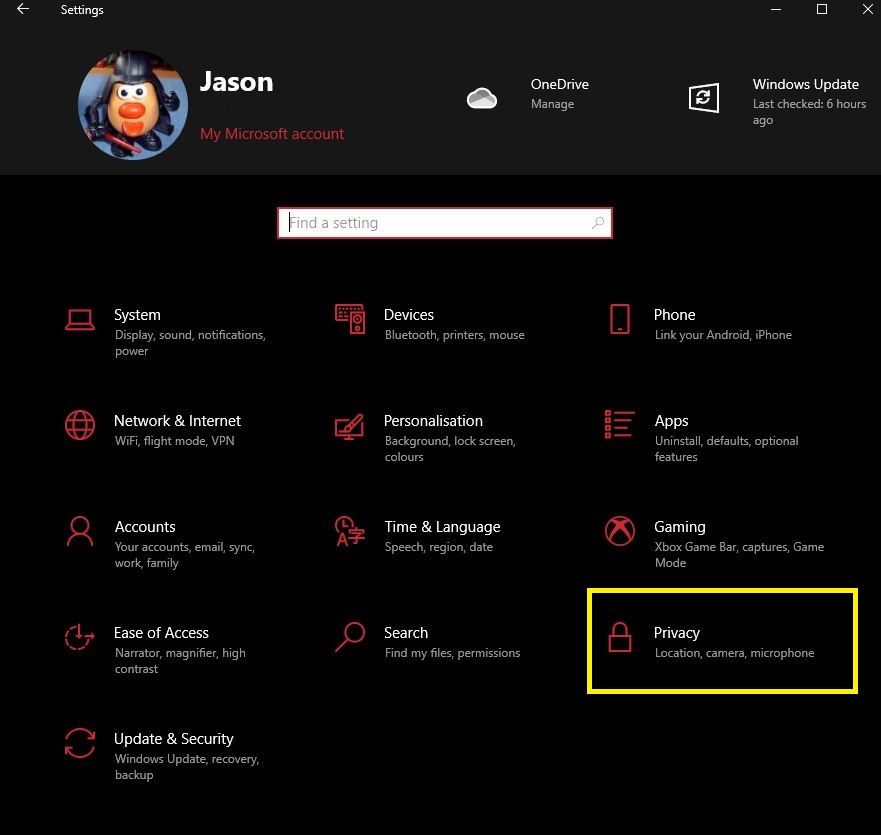This screenshot has height=835, width=881.
Task: Click the Jason profile picture
Action: coord(133,105)
